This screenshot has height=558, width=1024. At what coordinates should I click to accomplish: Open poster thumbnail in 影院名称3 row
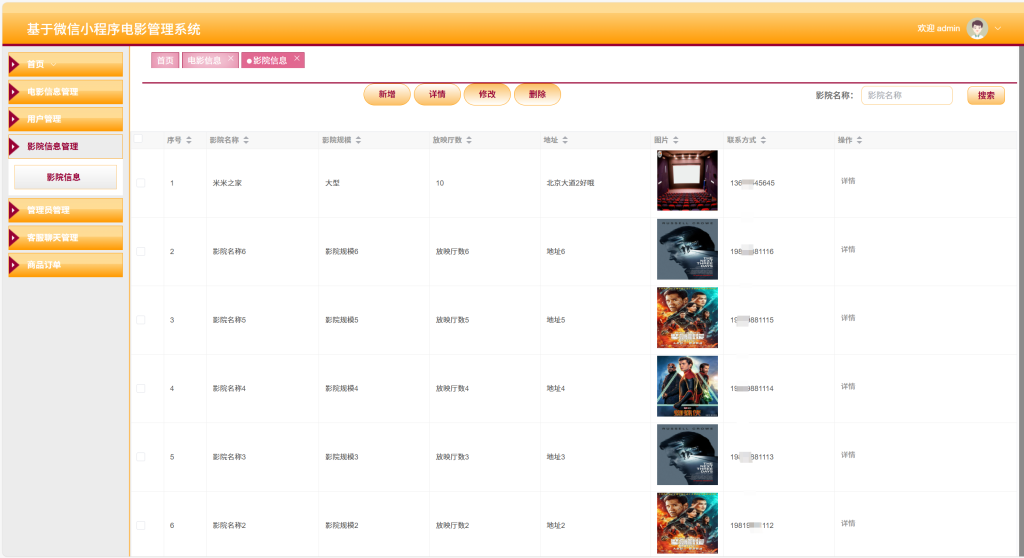(687, 455)
